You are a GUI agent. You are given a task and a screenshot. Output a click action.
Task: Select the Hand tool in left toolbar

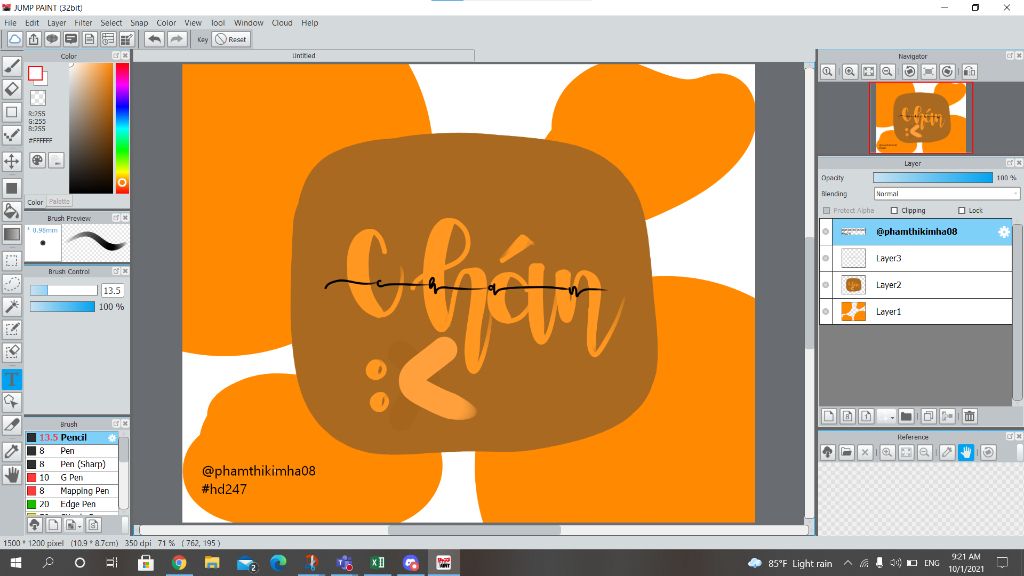pyautogui.click(x=12, y=475)
